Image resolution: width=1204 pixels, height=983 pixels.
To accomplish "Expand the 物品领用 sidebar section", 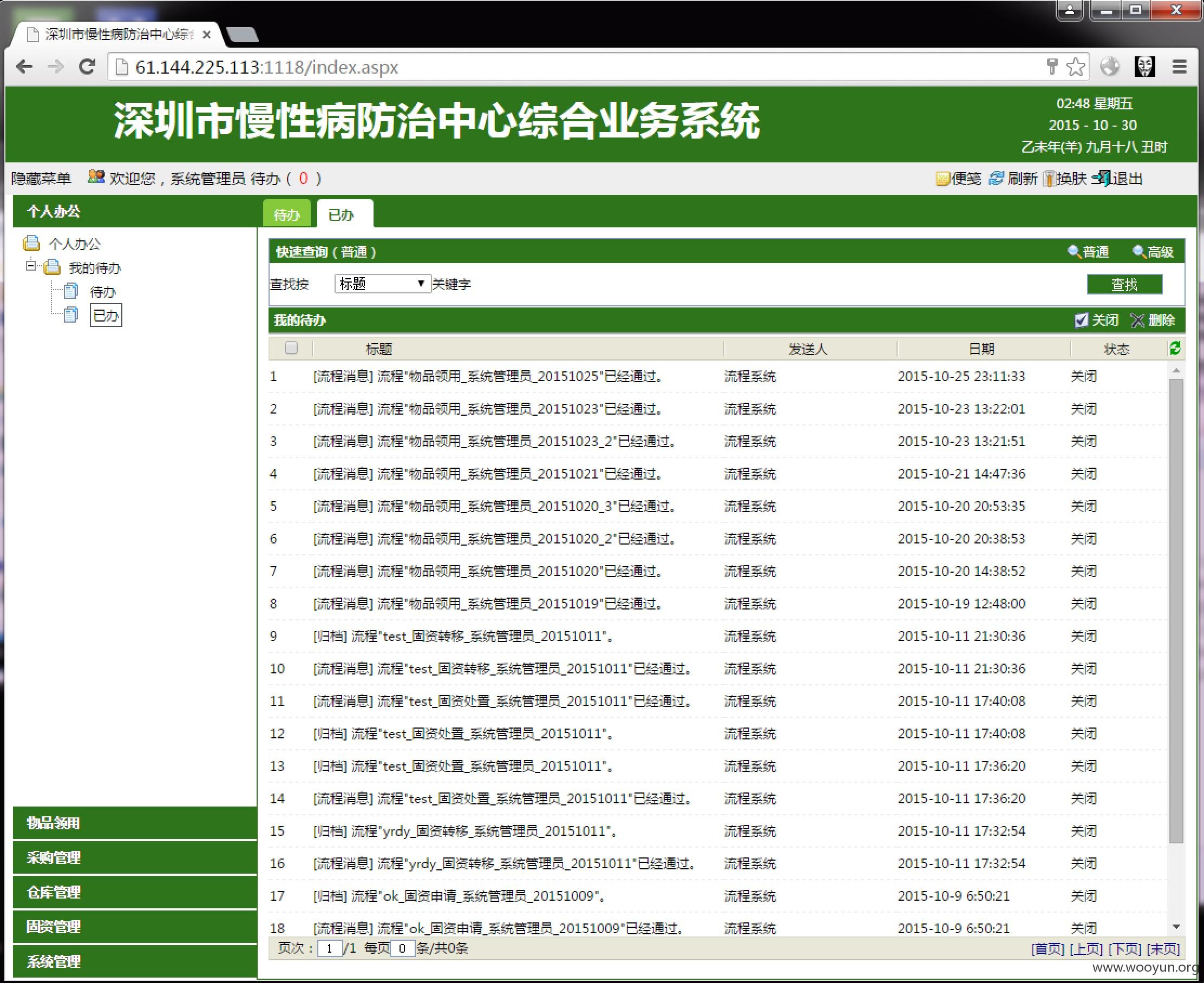I will point(135,823).
